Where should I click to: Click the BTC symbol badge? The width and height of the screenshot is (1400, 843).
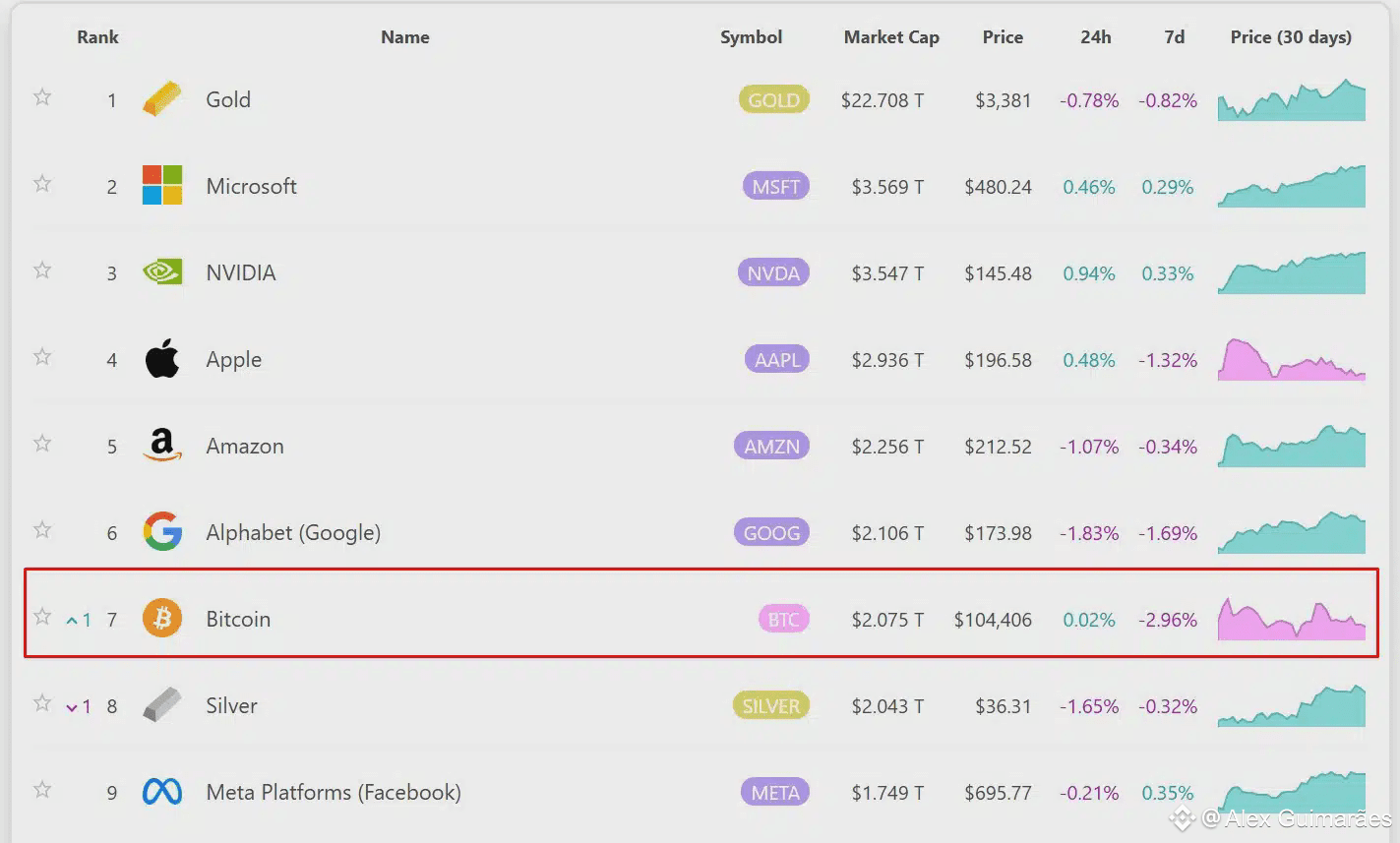point(784,619)
